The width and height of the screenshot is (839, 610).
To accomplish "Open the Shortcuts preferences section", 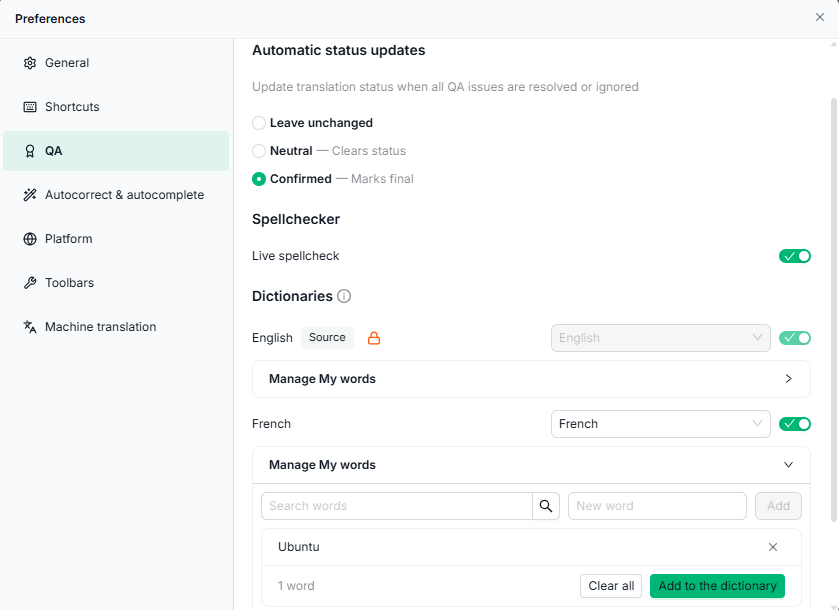I will (116, 107).
